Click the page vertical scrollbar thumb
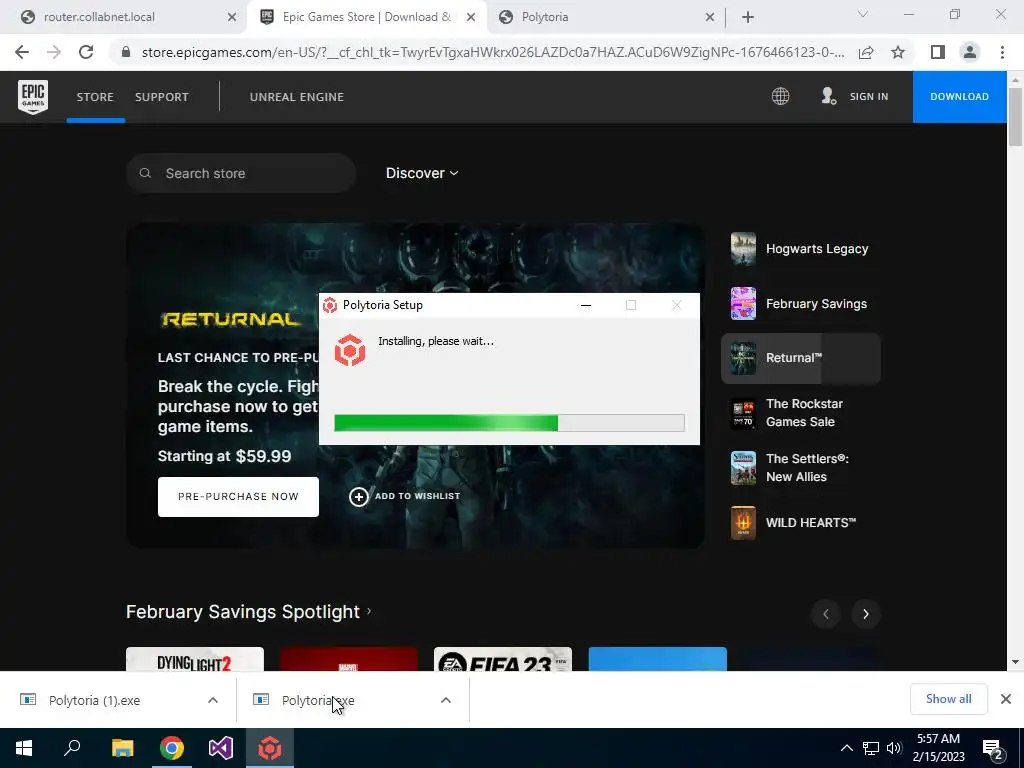Screen dimensions: 1024x768 1015,116
